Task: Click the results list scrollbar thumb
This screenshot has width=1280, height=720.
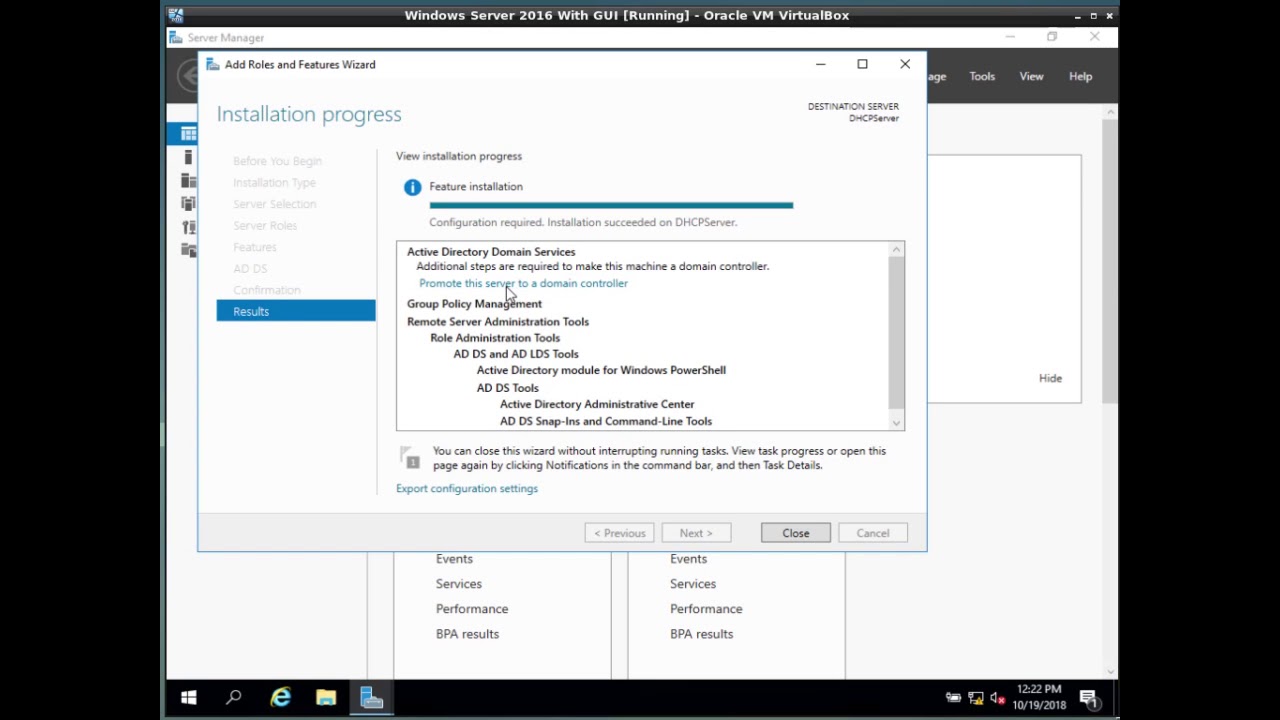Action: (x=897, y=332)
